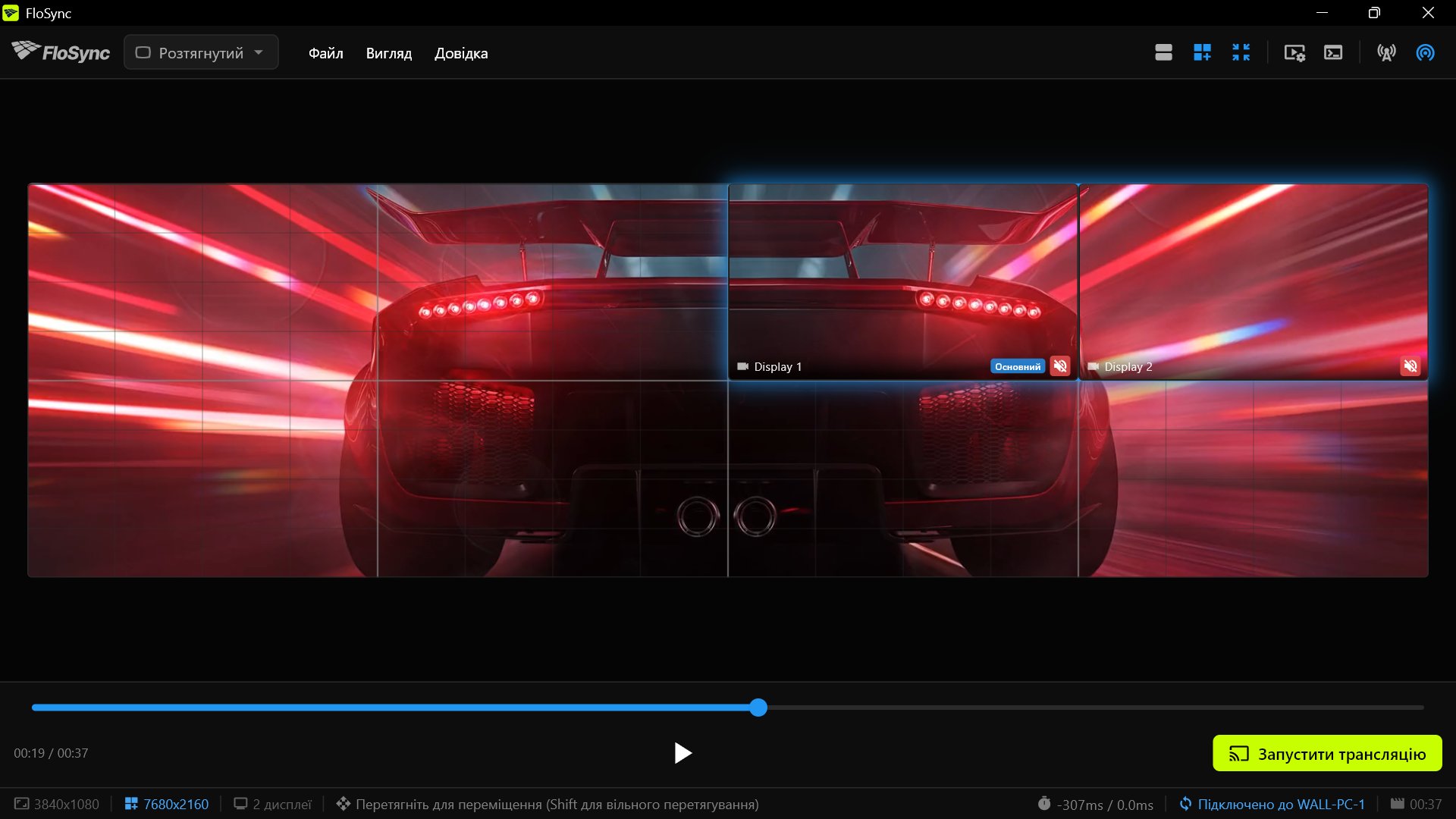This screenshot has width=1456, height=819.
Task: Click the stopwatch latency icon in status bar
Action: 1044,804
